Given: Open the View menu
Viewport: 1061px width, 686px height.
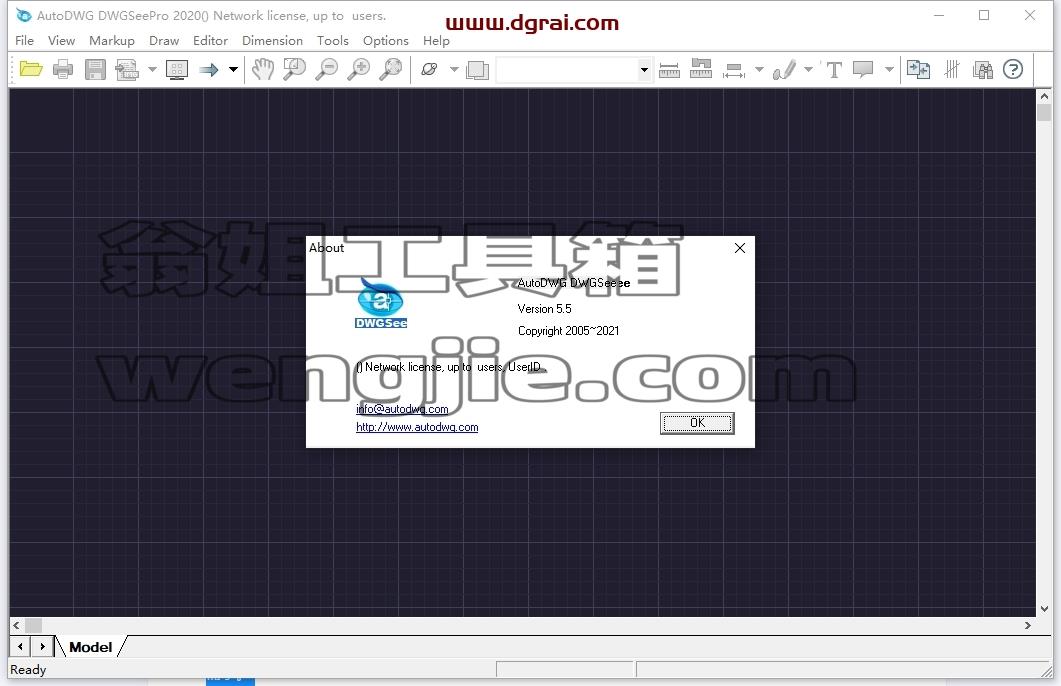Looking at the screenshot, I should click(x=62, y=41).
